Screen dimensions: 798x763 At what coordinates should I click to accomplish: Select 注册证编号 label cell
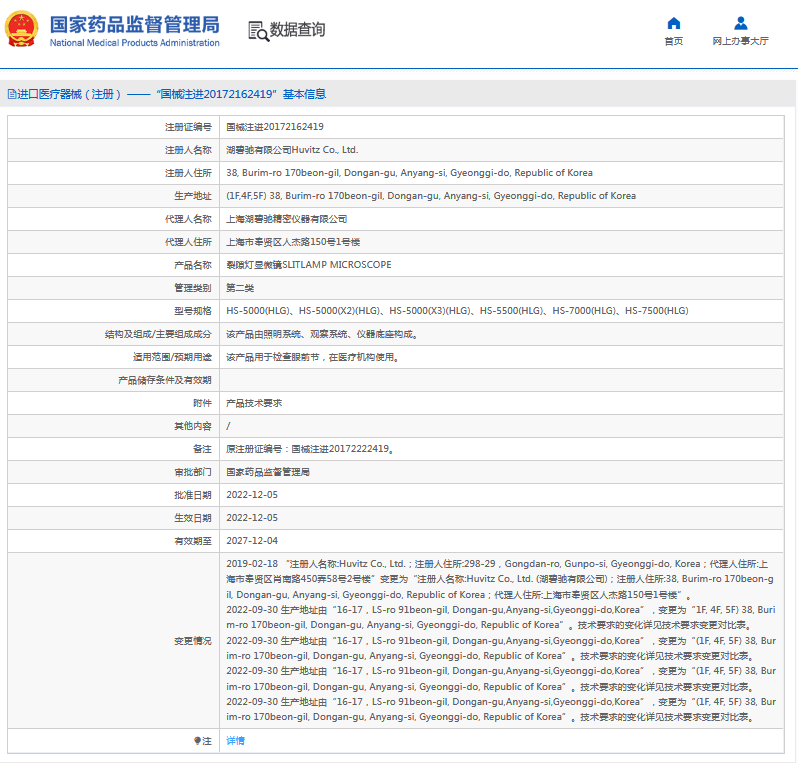click(x=113, y=127)
